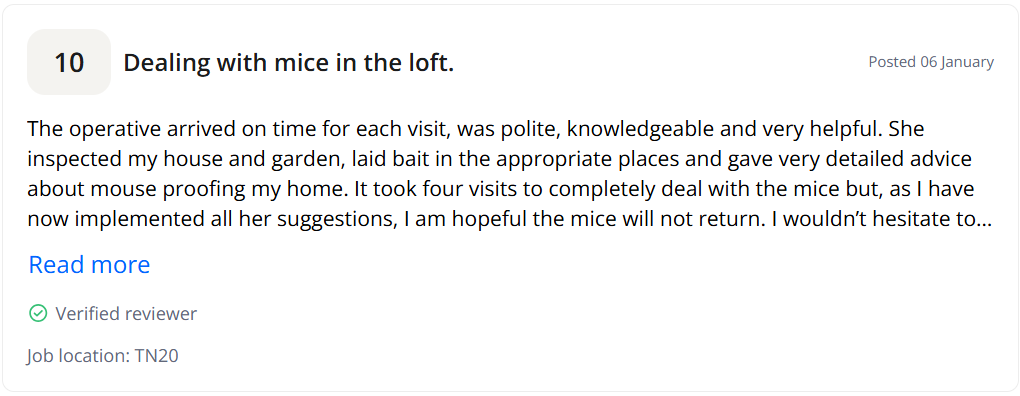Open the full review via Read more

pyautogui.click(x=89, y=265)
